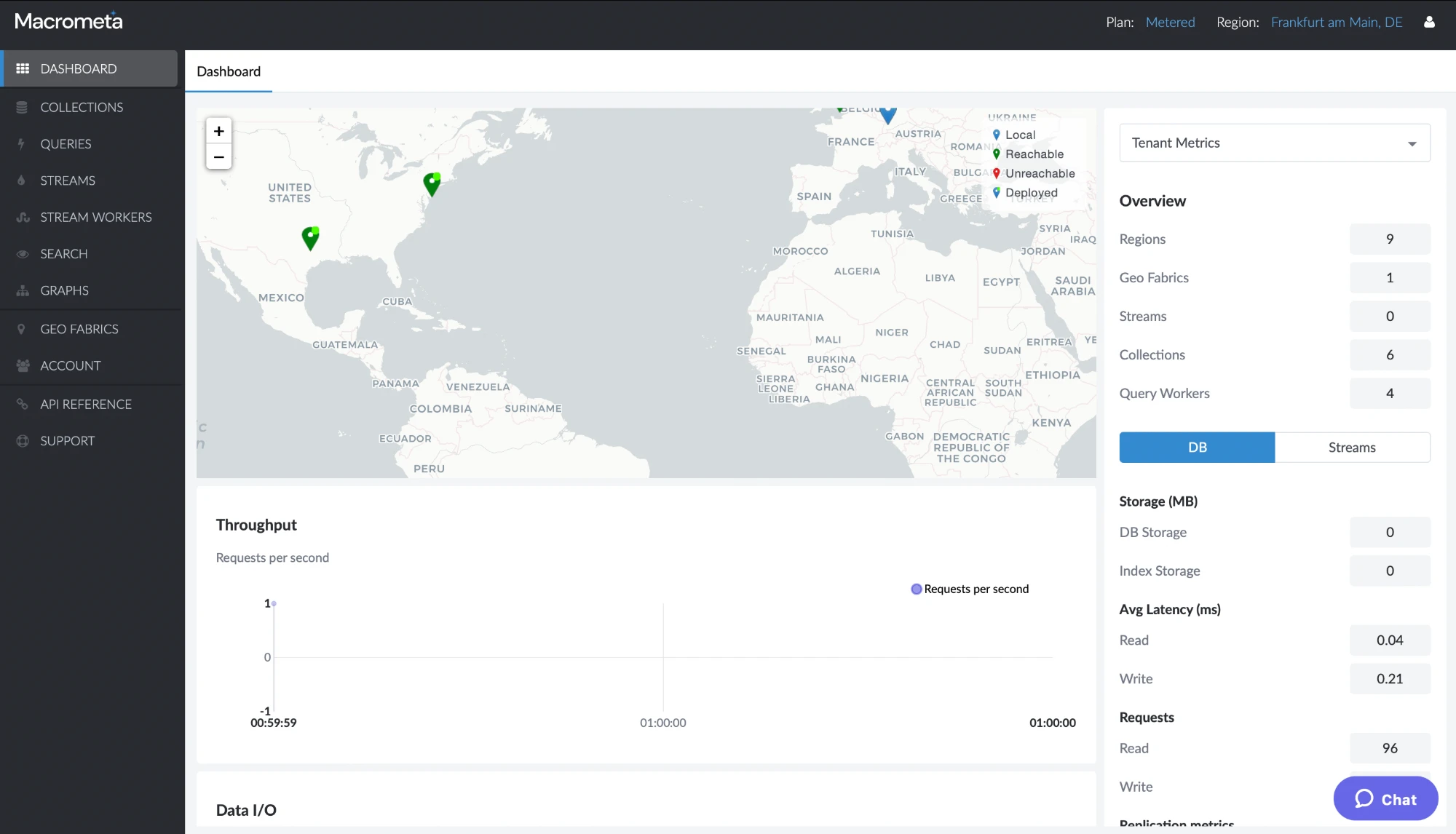Click the Write latency value 0.21

tap(1390, 678)
